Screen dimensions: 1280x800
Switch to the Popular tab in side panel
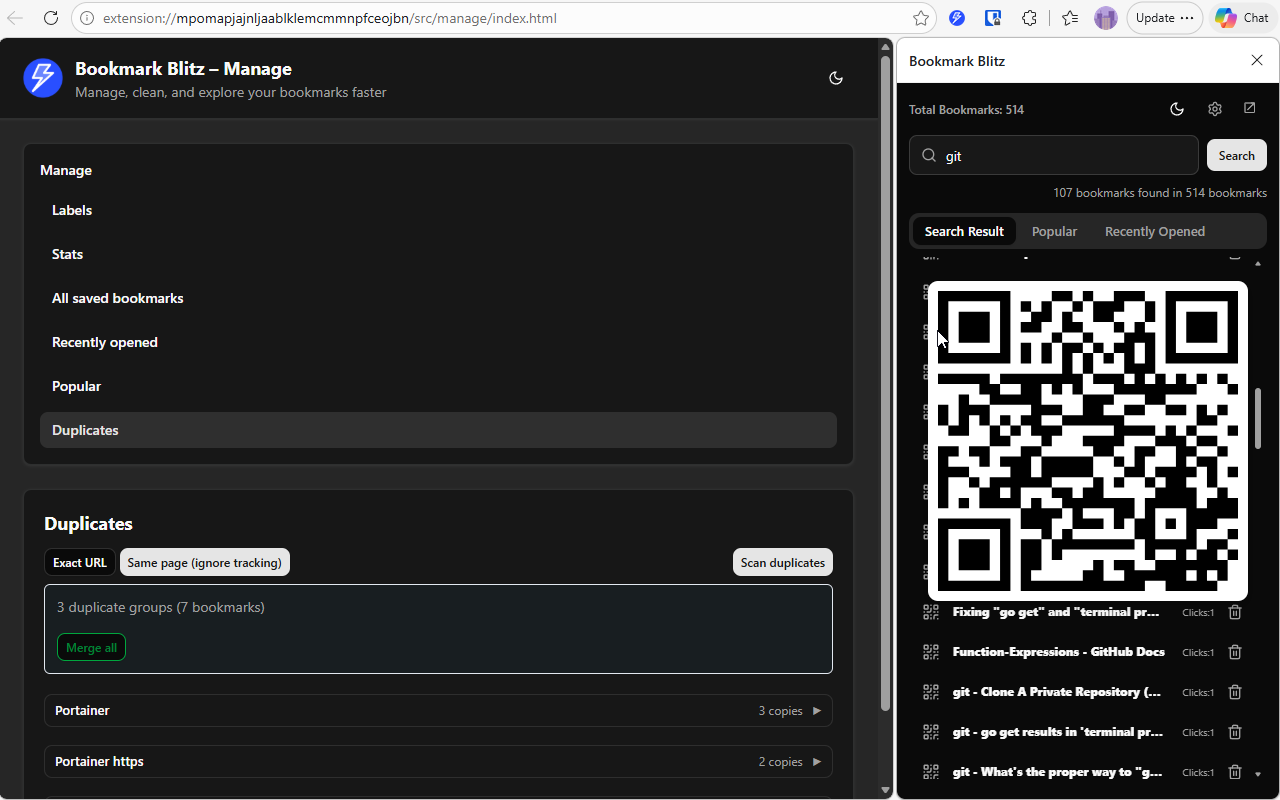pyautogui.click(x=1054, y=231)
